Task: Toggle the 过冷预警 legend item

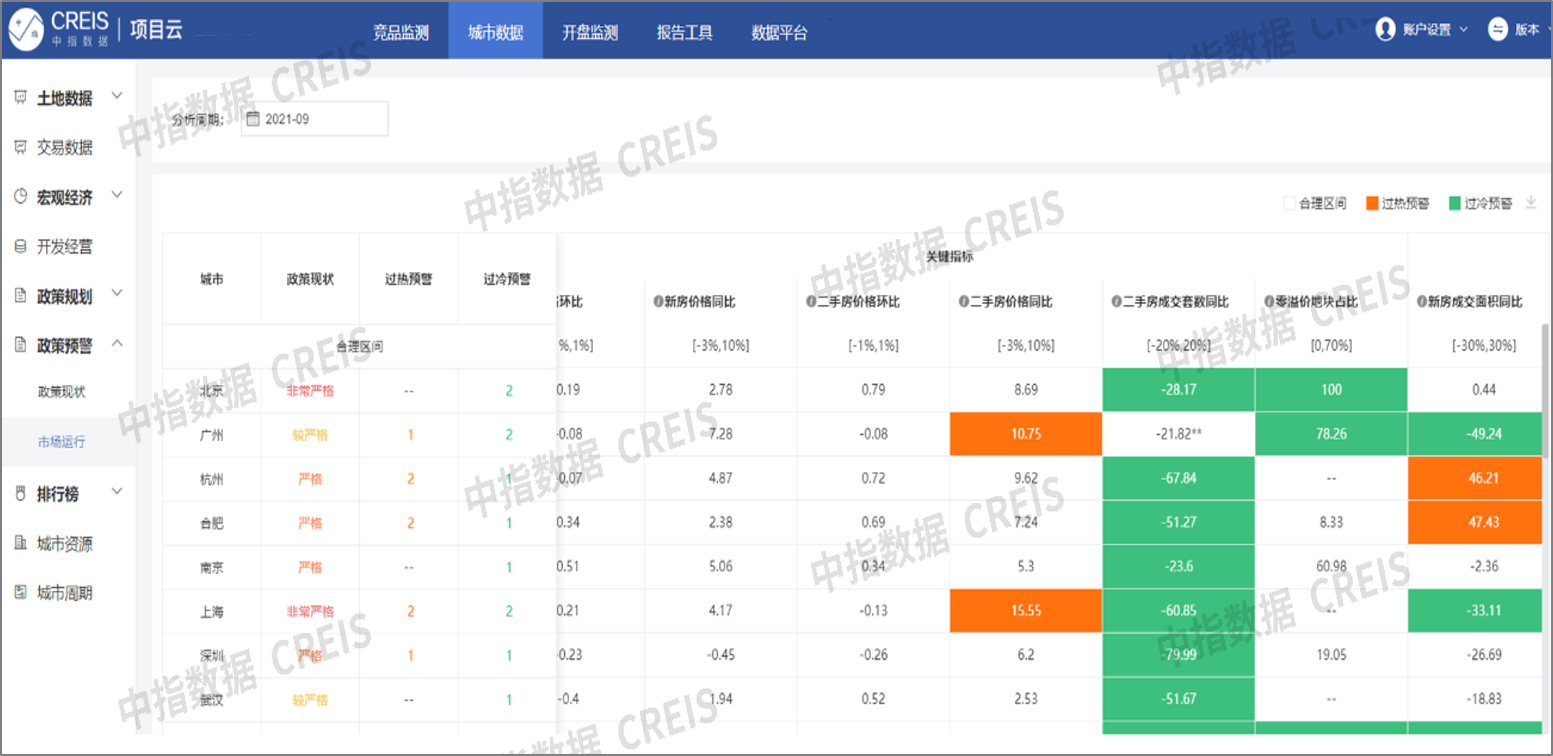Action: [1455, 204]
